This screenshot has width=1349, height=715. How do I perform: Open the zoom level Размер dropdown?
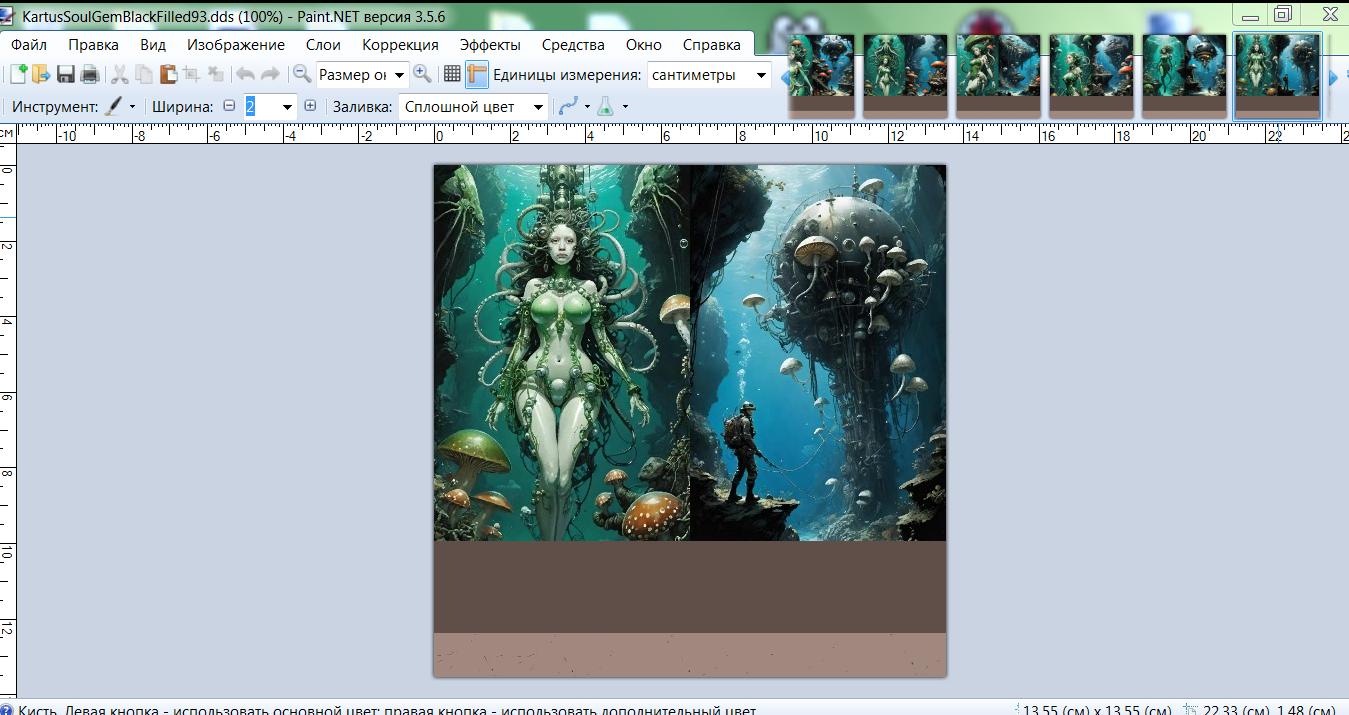click(362, 75)
